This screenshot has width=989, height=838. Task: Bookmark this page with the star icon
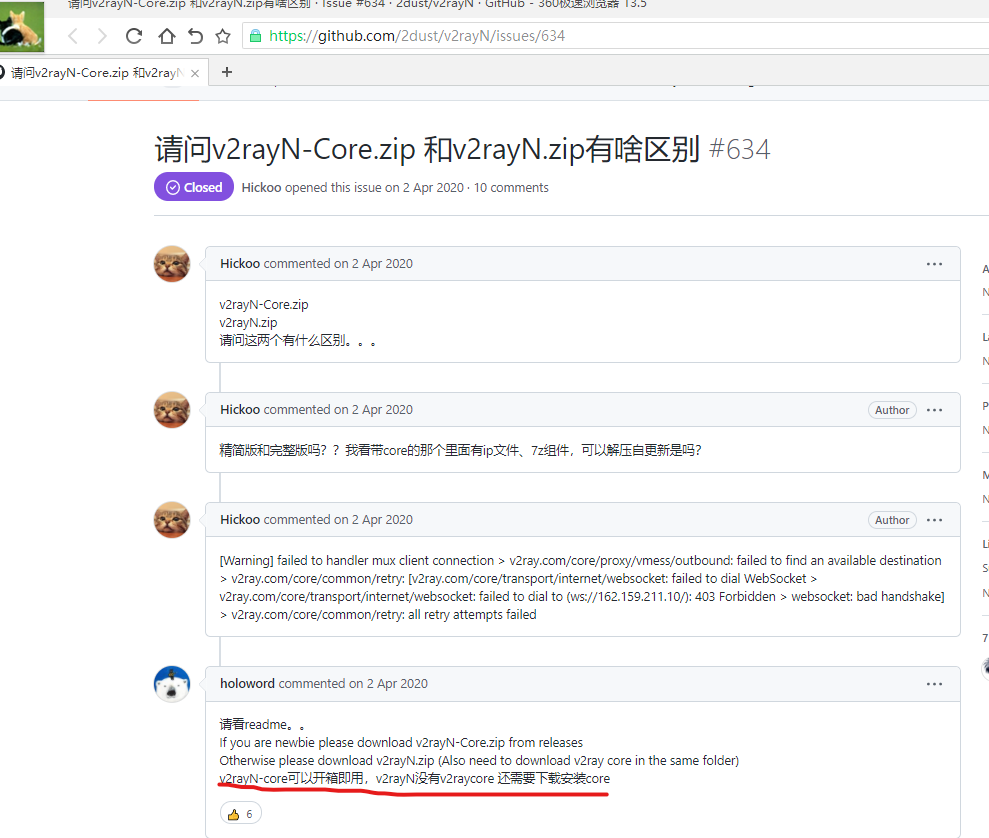[222, 36]
